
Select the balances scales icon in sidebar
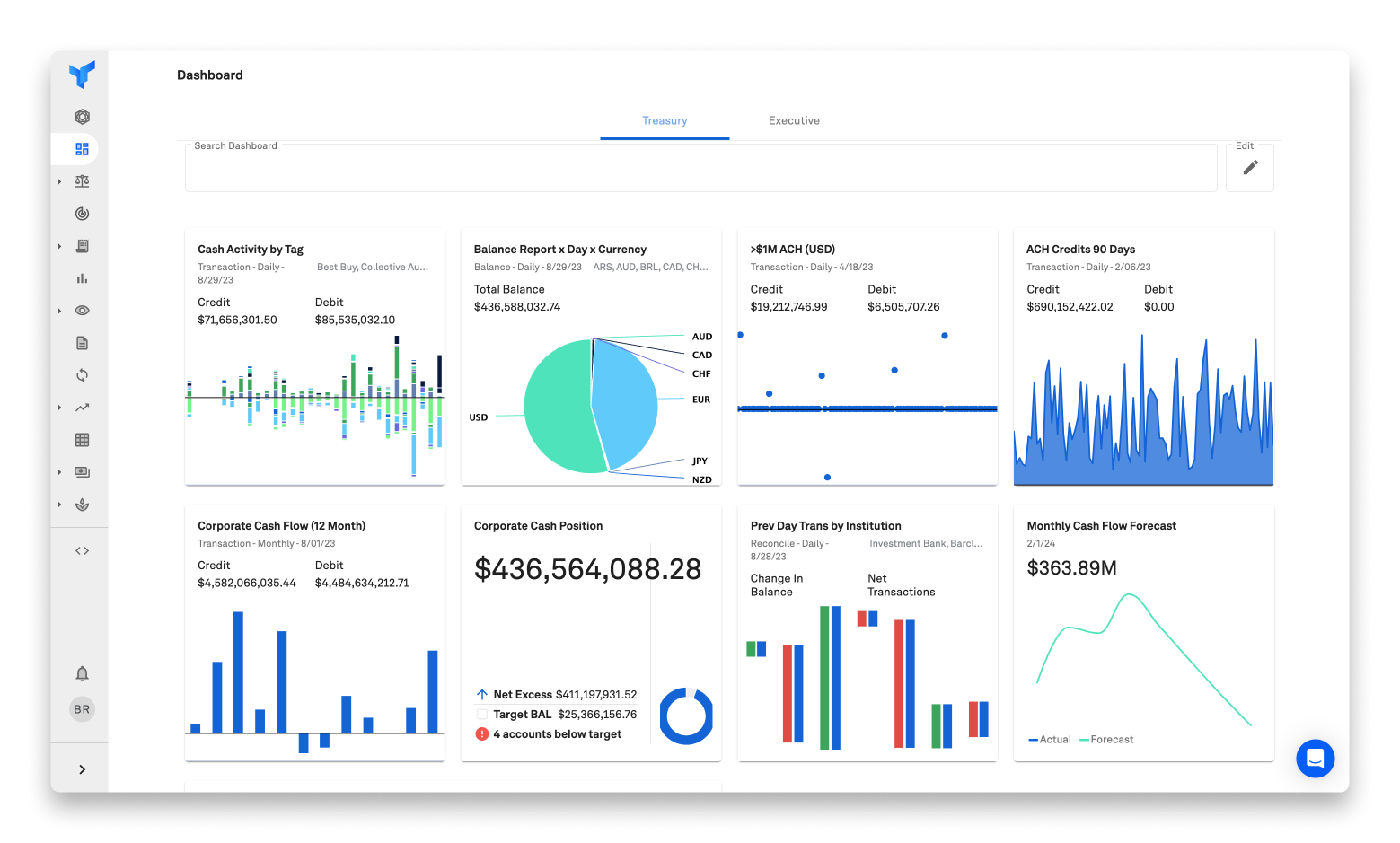pyautogui.click(x=82, y=180)
